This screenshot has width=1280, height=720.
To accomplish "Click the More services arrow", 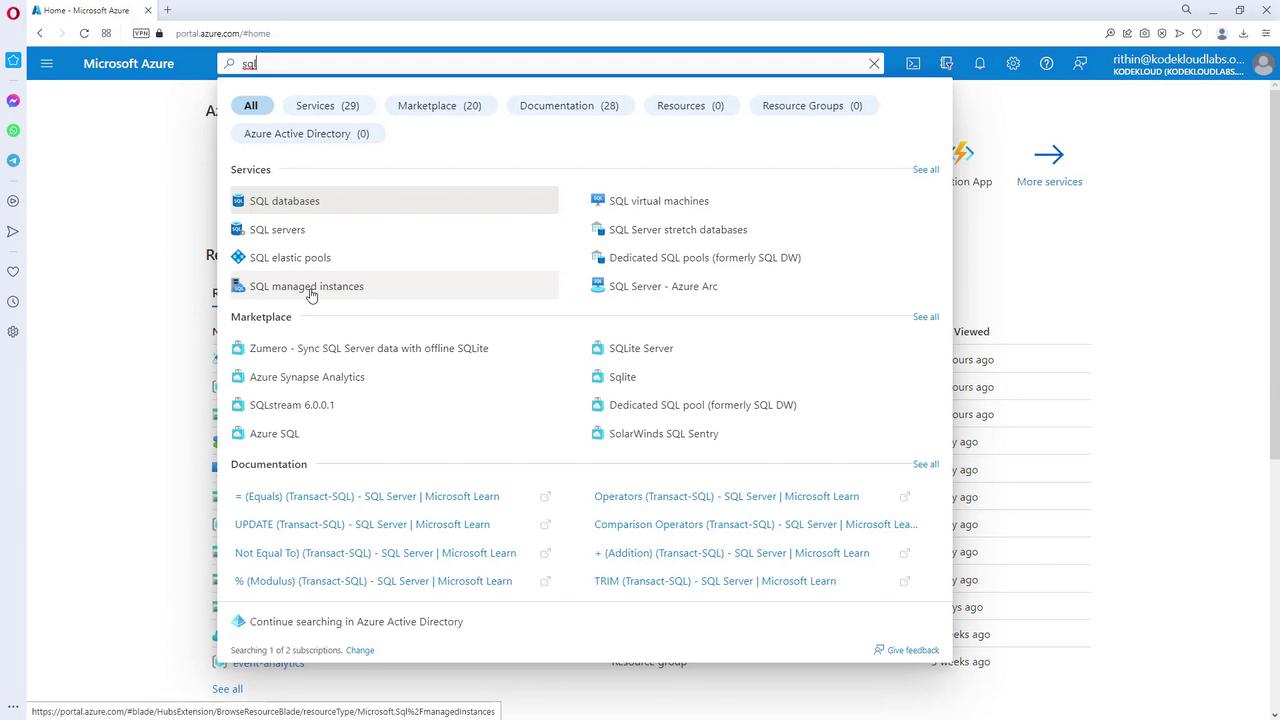I will [1049, 155].
